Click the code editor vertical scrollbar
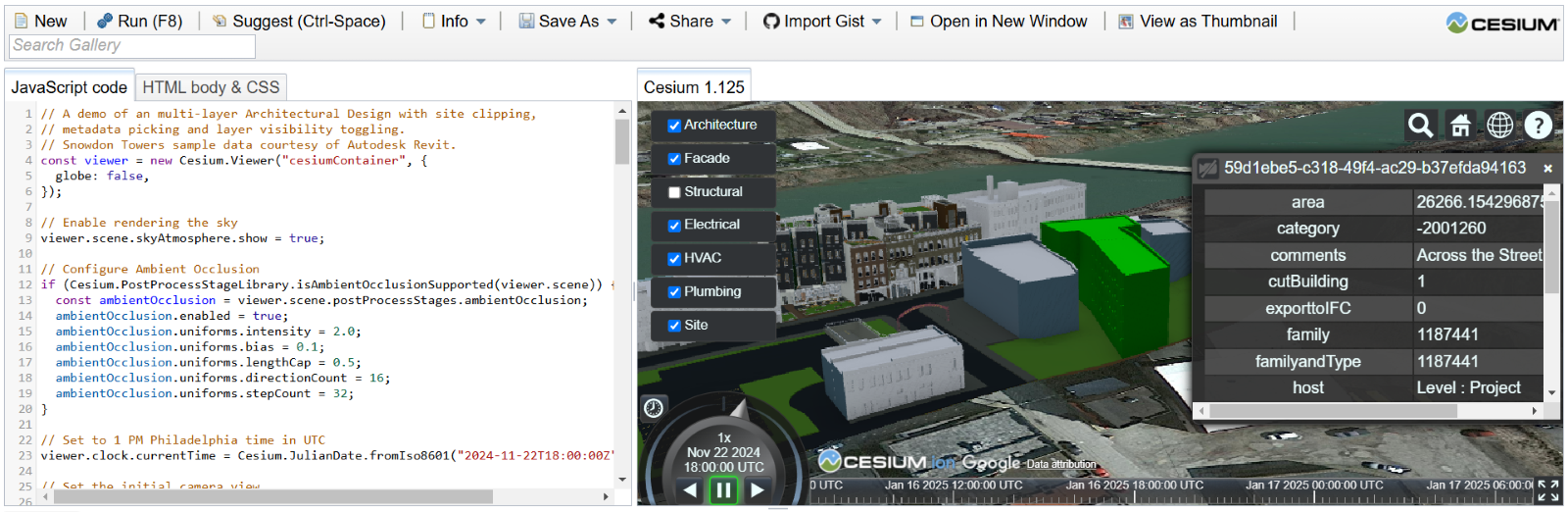Screen dimensions: 1568x512 point(622,141)
